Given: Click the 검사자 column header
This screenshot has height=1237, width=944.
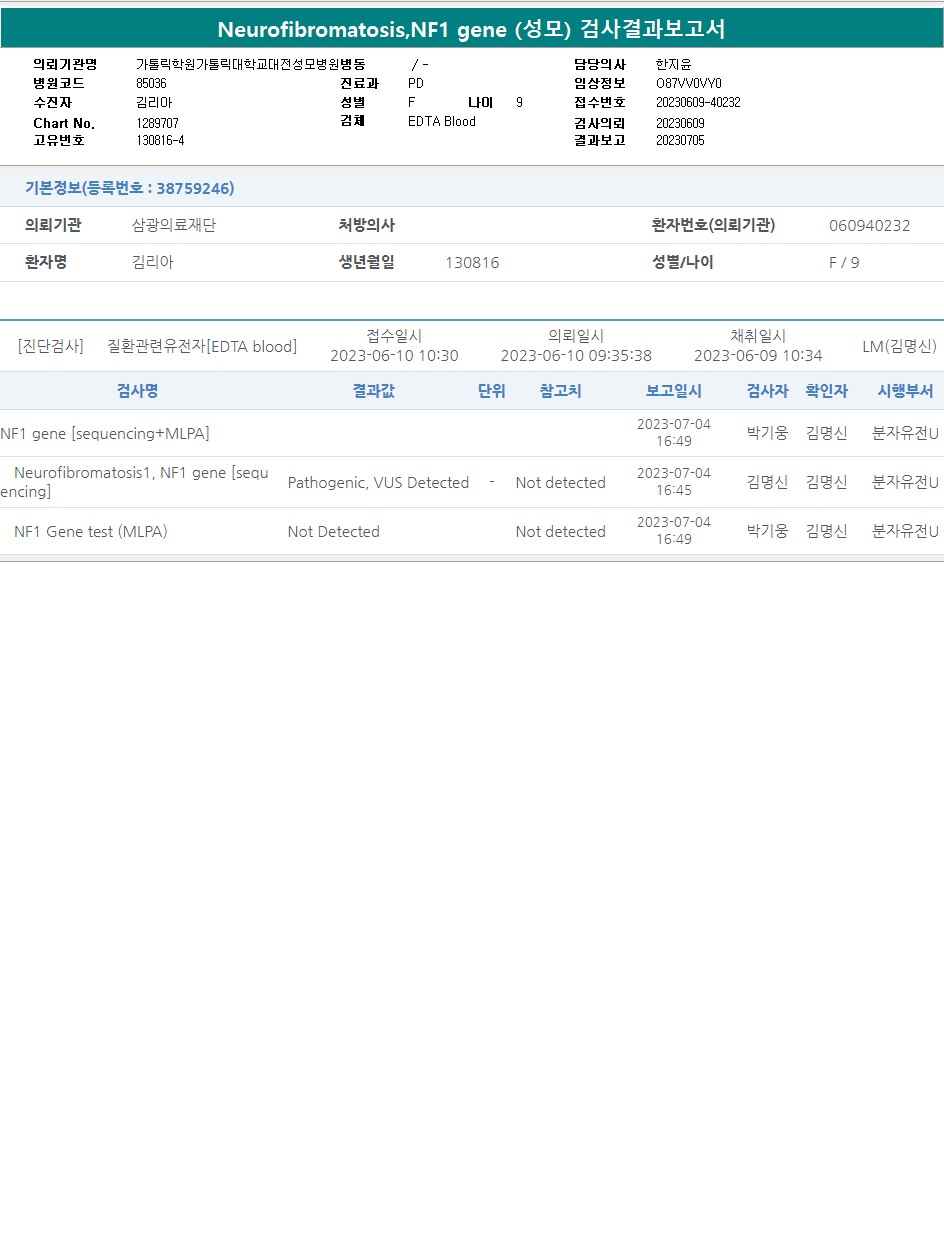Looking at the screenshot, I should pos(767,391).
